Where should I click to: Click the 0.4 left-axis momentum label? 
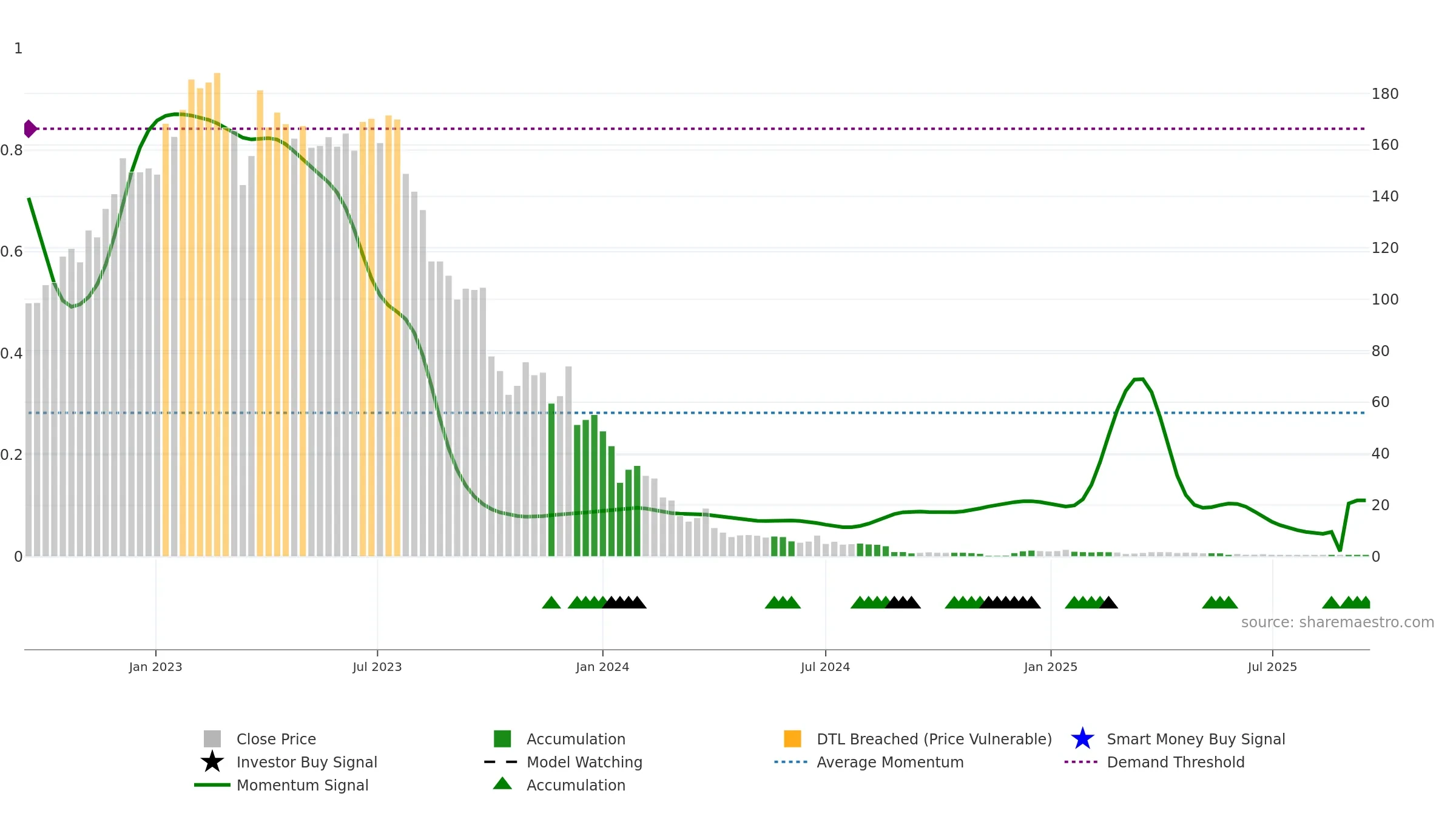tap(12, 353)
